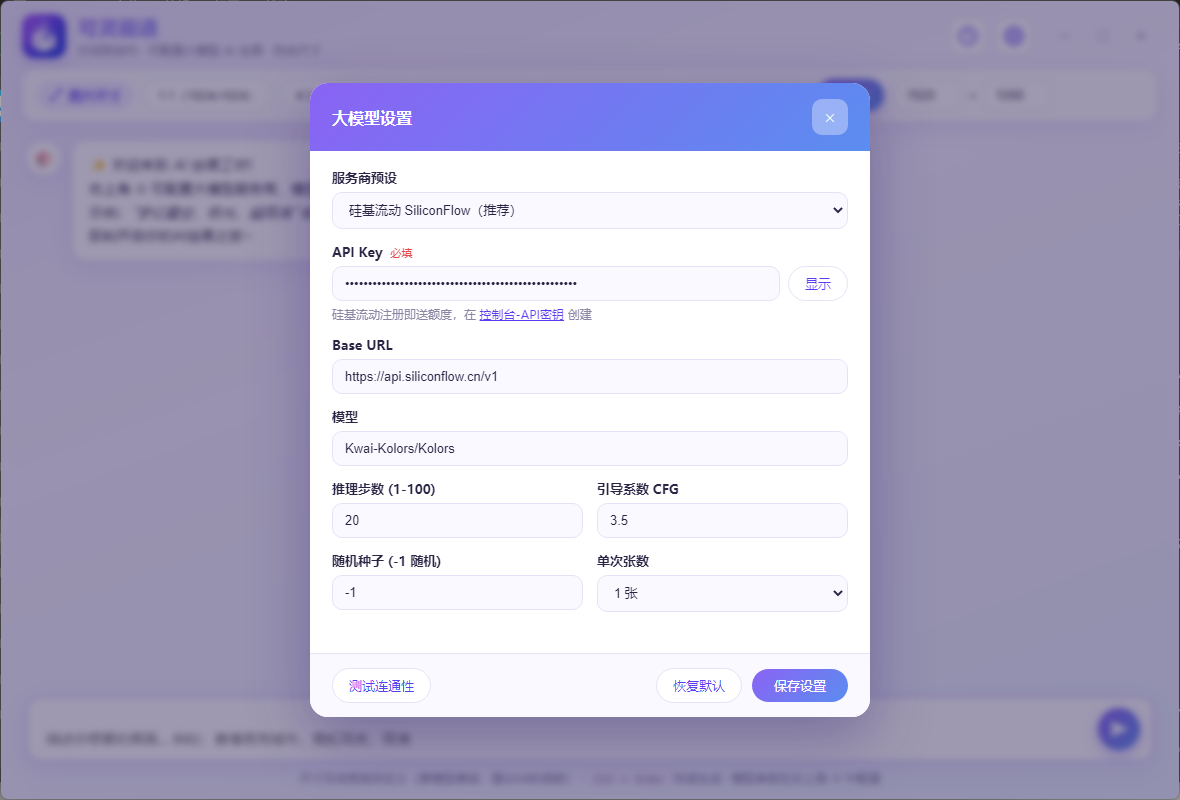Click the 恢复默认 button

click(x=698, y=686)
